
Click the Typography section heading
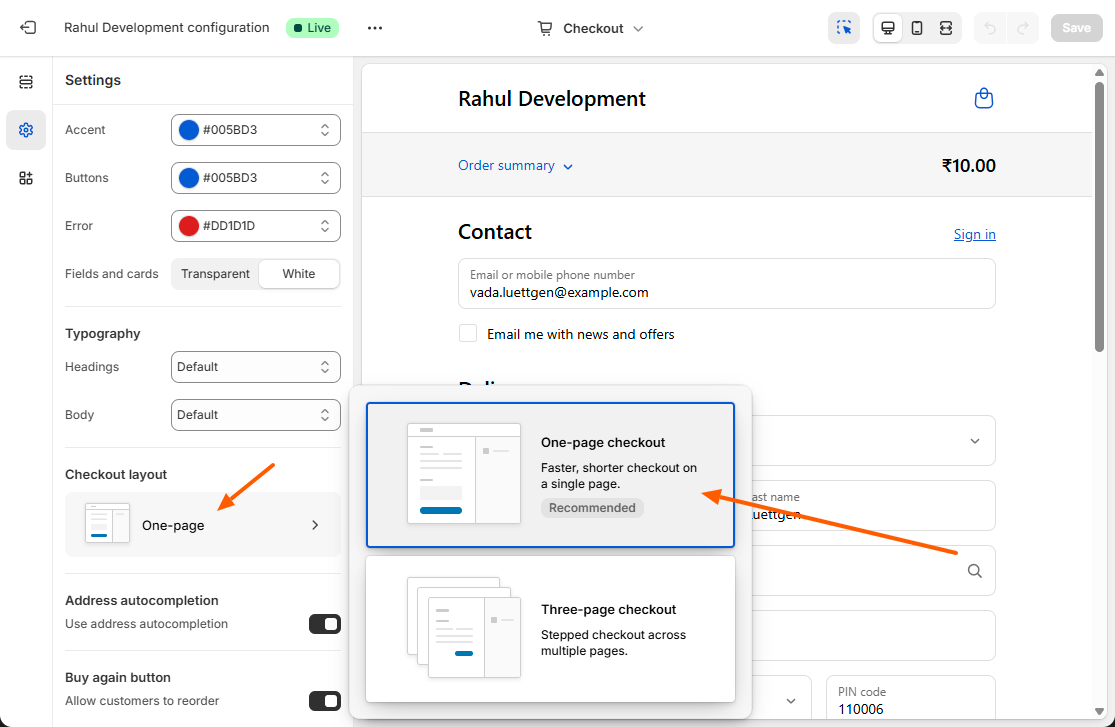point(102,334)
